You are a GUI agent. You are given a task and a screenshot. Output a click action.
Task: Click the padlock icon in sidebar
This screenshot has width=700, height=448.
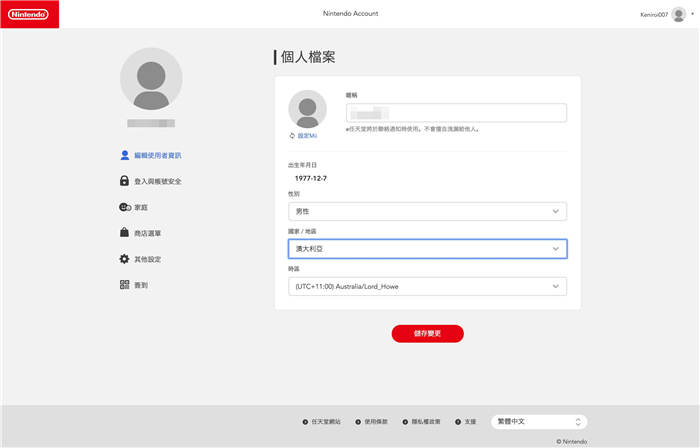[x=125, y=181]
